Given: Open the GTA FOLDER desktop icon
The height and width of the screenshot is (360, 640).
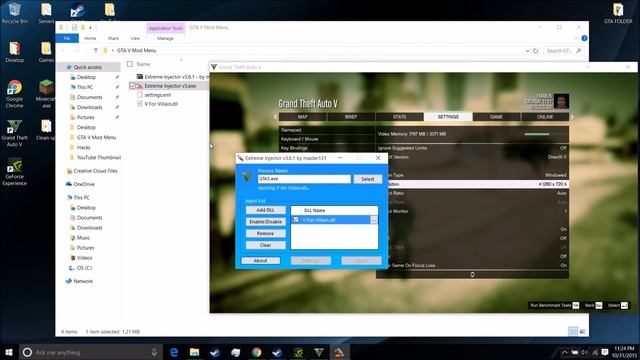Looking at the screenshot, I should pyautogui.click(x=618, y=13).
